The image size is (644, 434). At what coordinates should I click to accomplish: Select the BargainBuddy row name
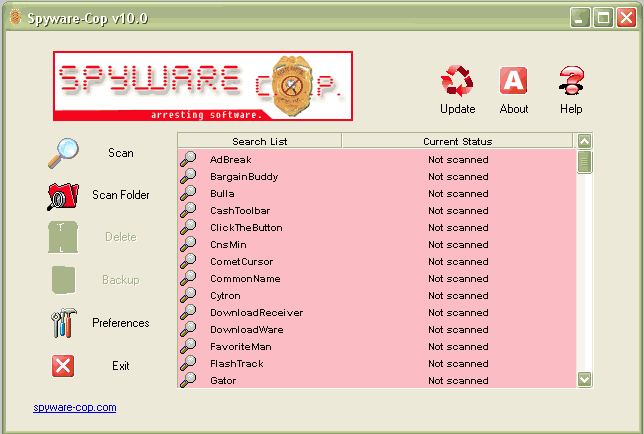coord(244,177)
